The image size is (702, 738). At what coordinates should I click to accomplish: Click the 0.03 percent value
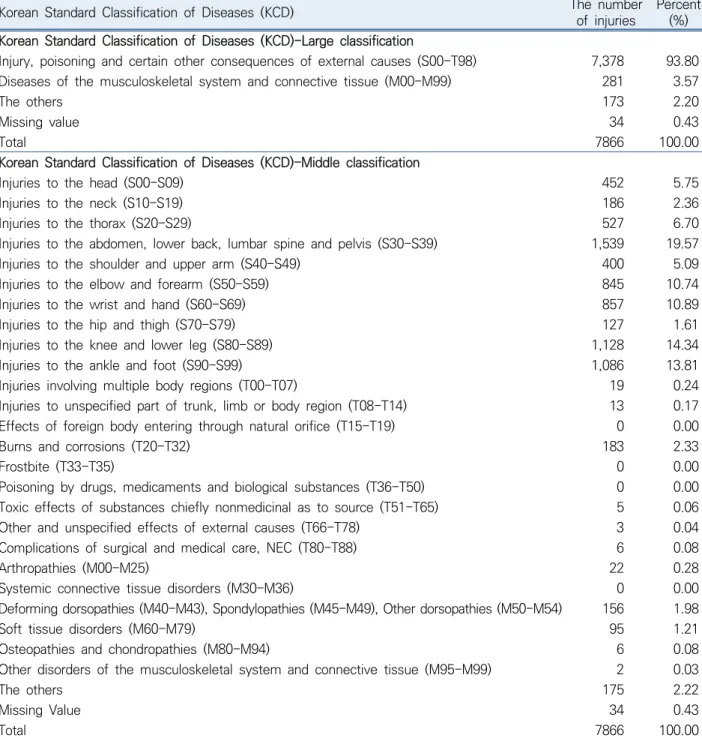coord(686,668)
